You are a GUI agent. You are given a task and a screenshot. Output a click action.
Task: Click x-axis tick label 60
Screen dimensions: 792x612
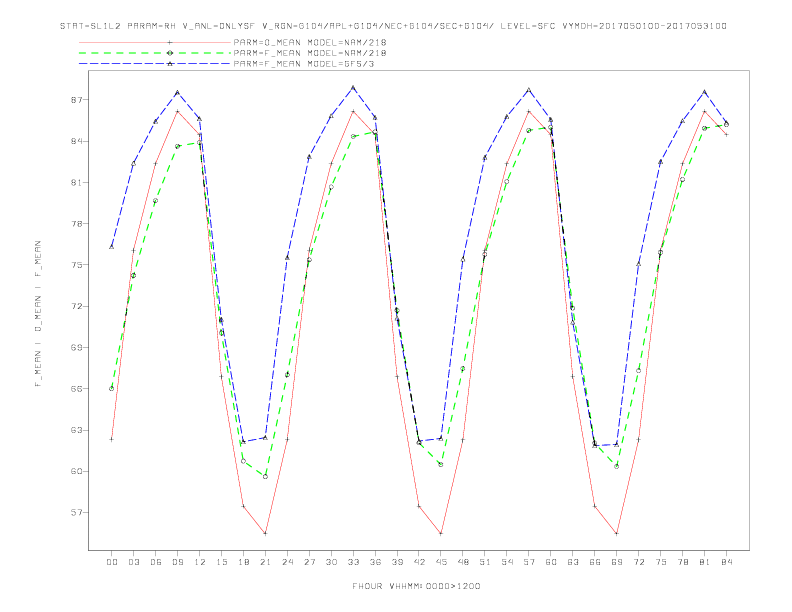click(x=551, y=562)
